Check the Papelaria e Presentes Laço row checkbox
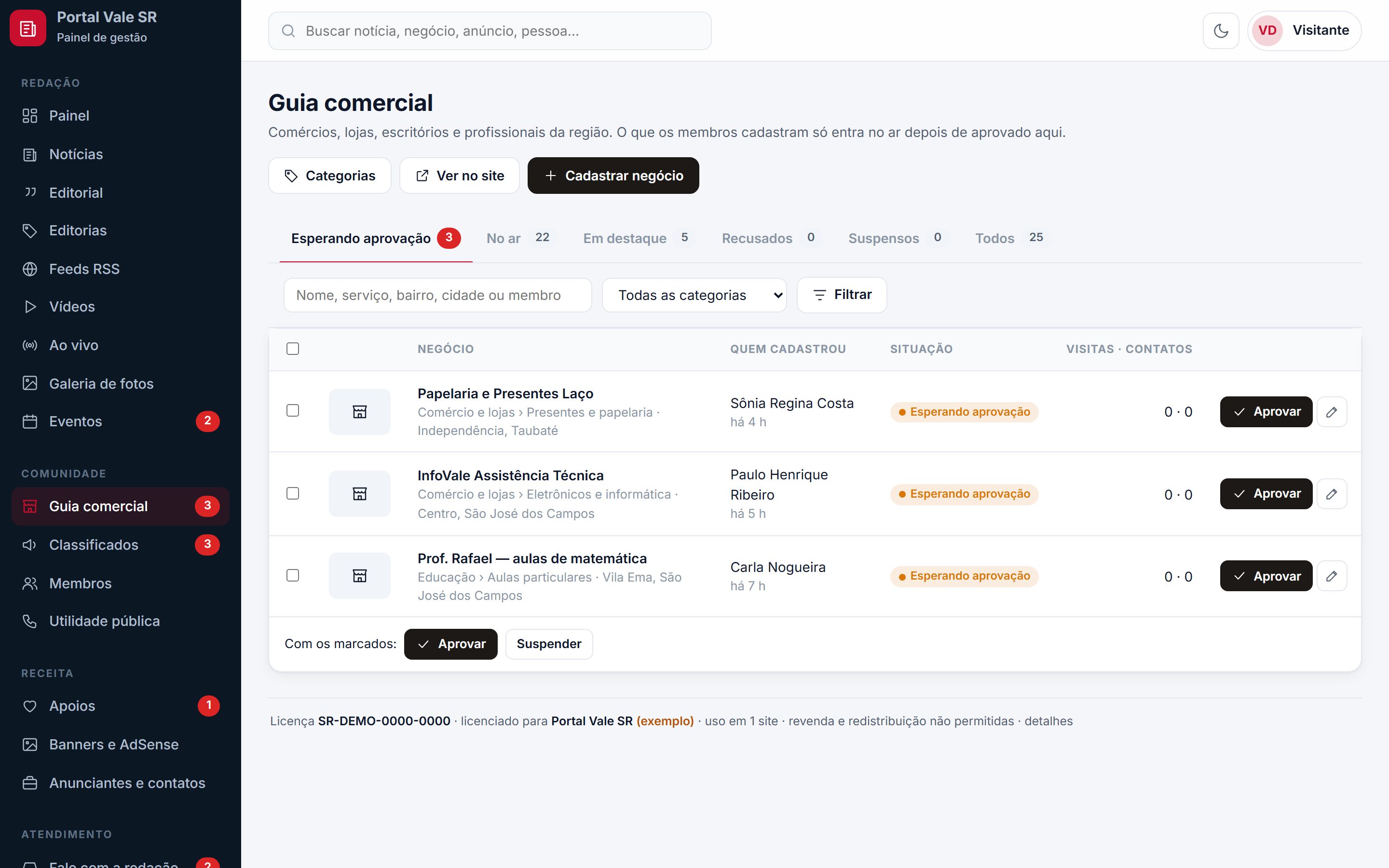 [293, 410]
